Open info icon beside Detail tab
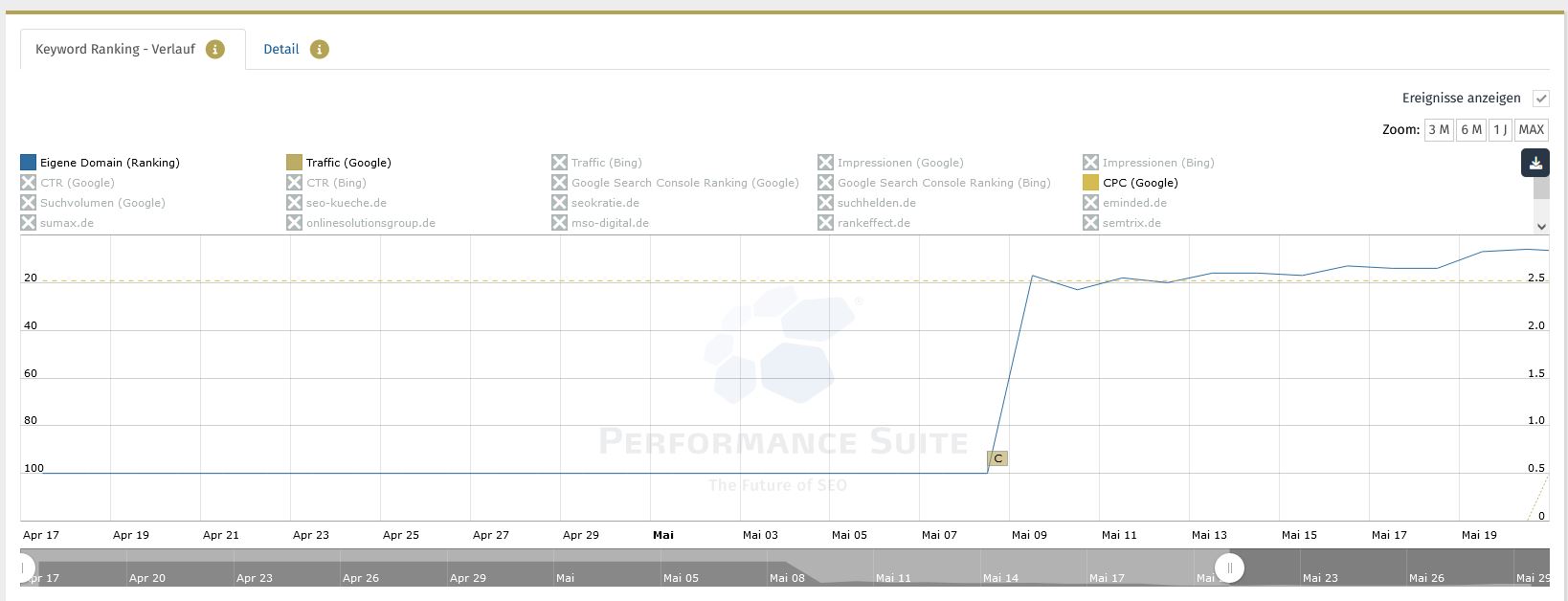Image resolution: width=1568 pixels, height=601 pixels. tap(320, 49)
